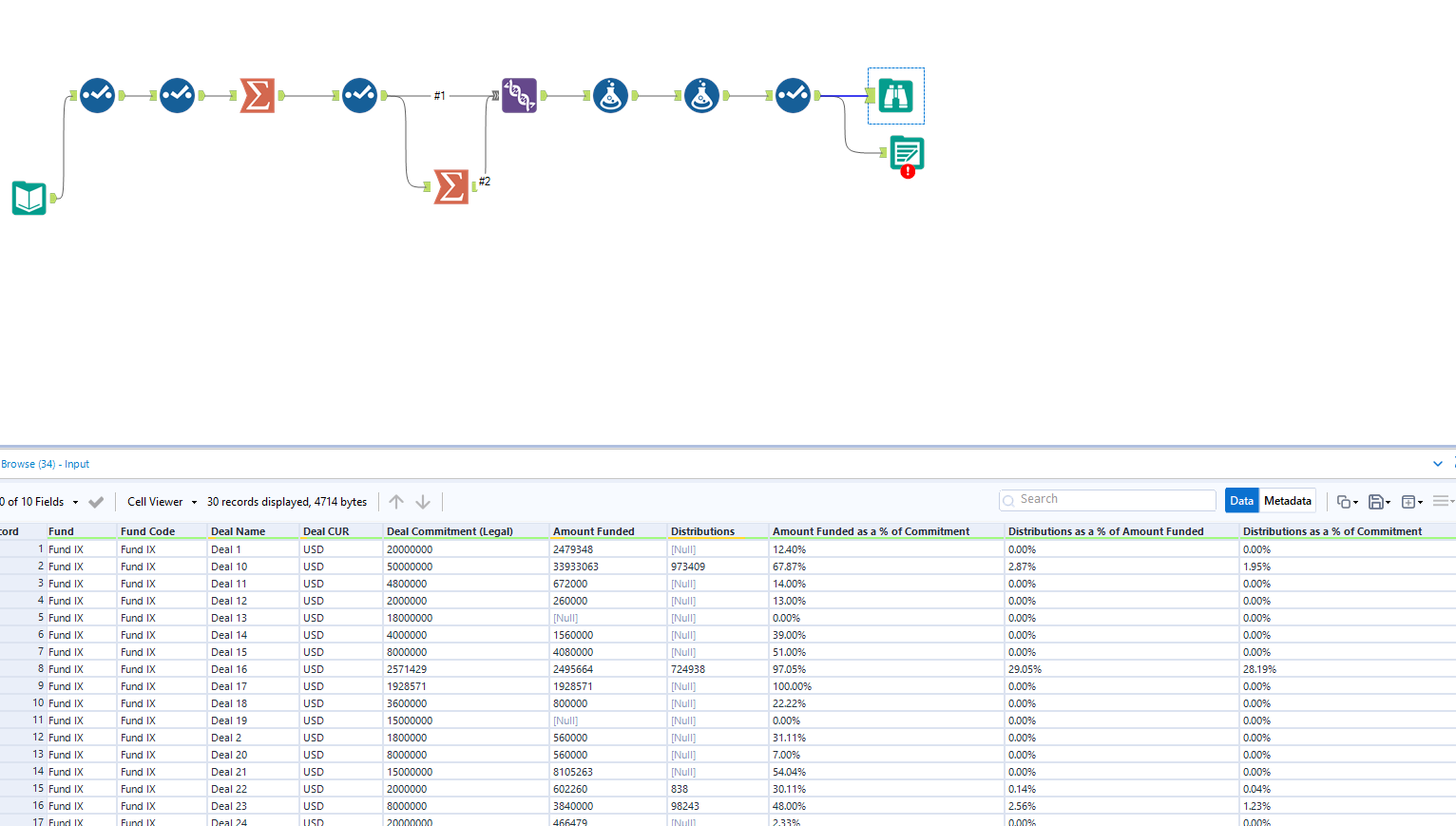Click the up arrow to jump to previous record
This screenshot has width=1456, height=826.
point(396,501)
